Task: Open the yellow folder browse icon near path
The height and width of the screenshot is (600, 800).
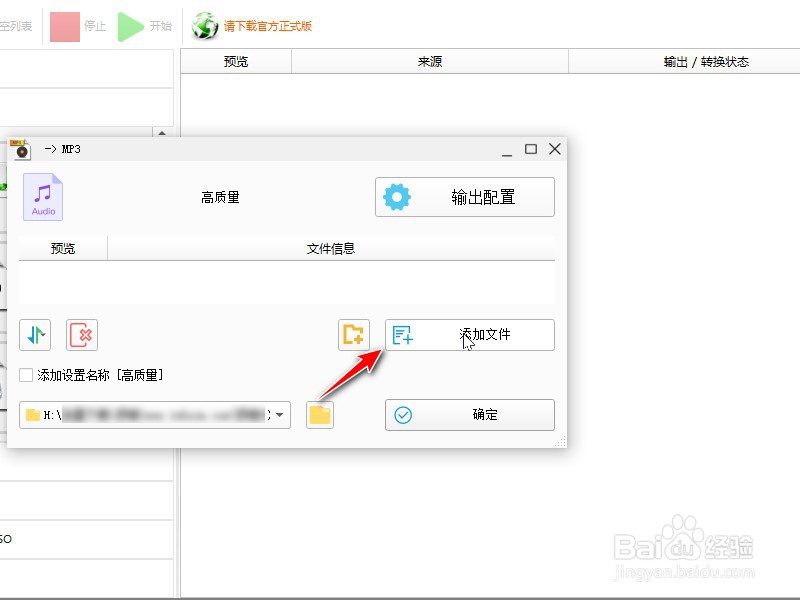Action: [319, 414]
